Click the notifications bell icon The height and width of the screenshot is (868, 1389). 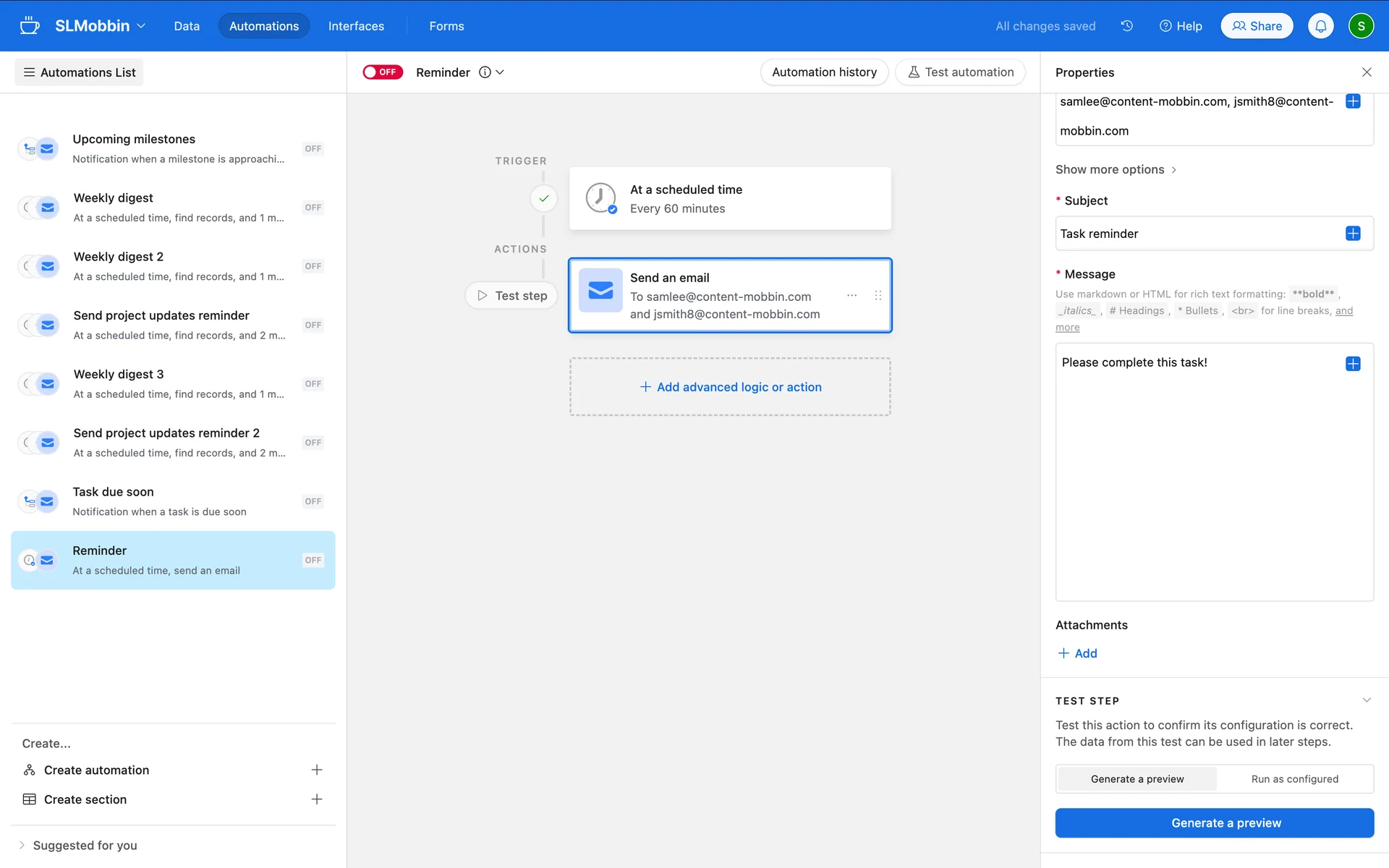1320,26
